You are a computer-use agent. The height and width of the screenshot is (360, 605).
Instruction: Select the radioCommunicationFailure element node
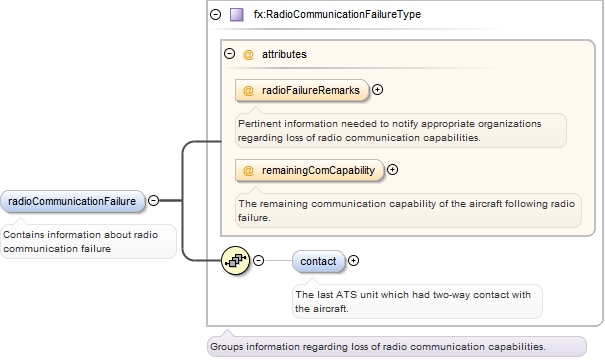pos(73,201)
